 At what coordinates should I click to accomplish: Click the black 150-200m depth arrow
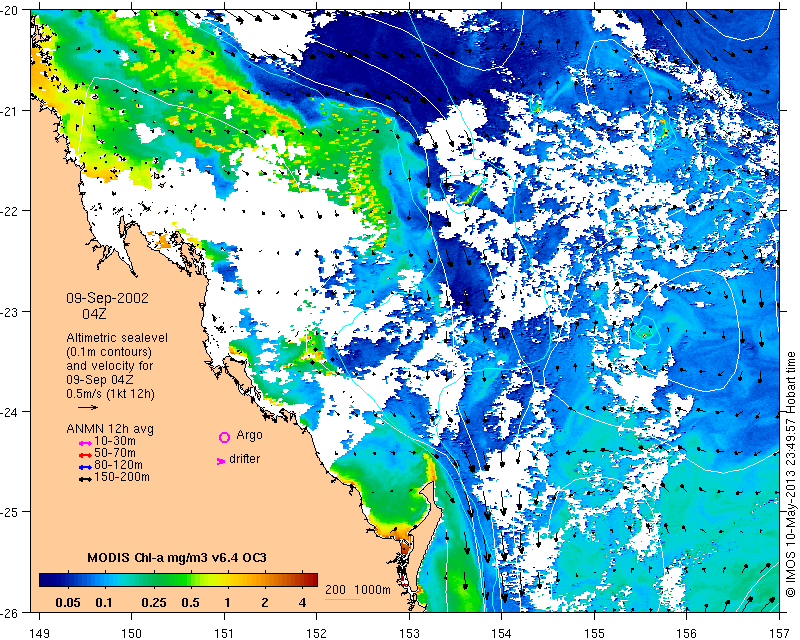(85, 479)
